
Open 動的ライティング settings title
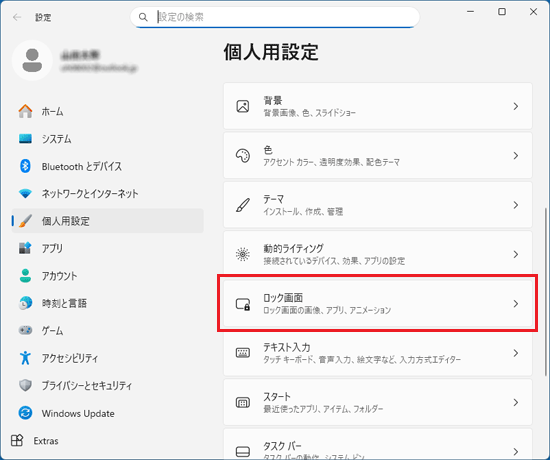click(293, 248)
